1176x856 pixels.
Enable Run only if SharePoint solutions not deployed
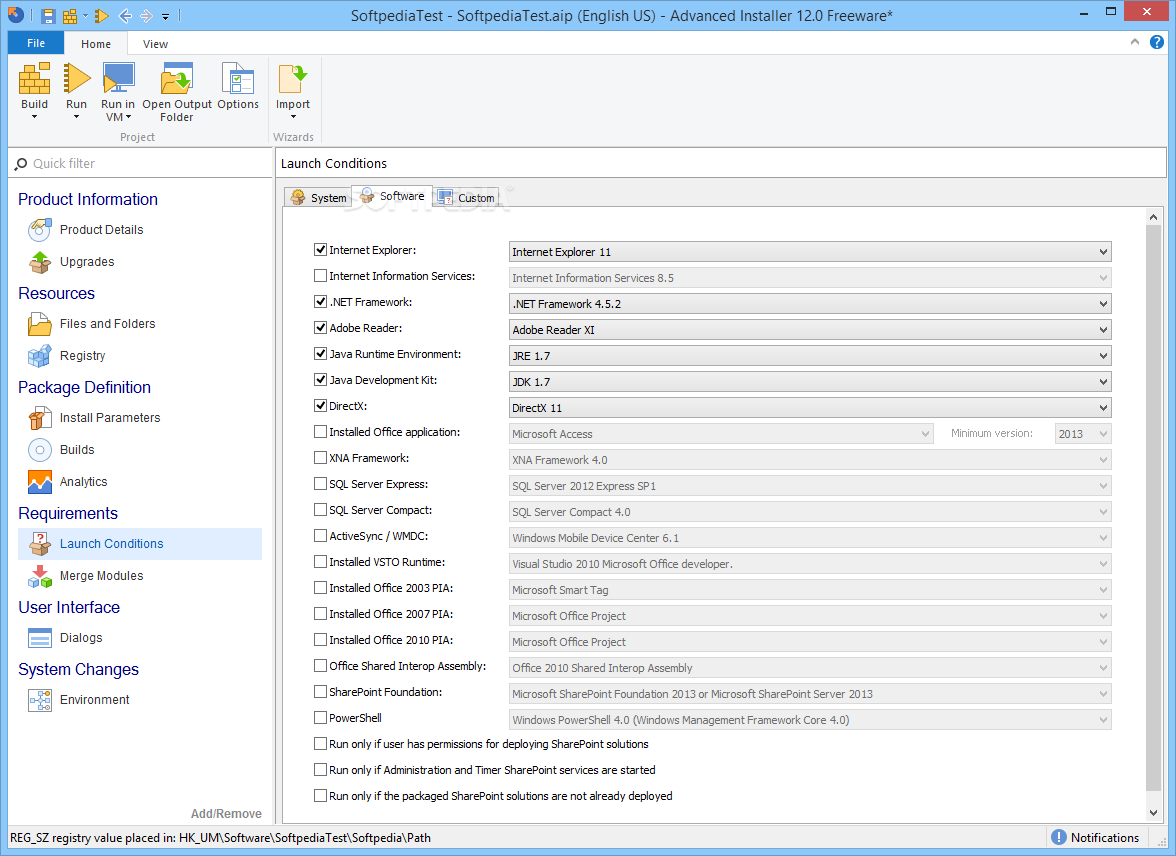(320, 796)
